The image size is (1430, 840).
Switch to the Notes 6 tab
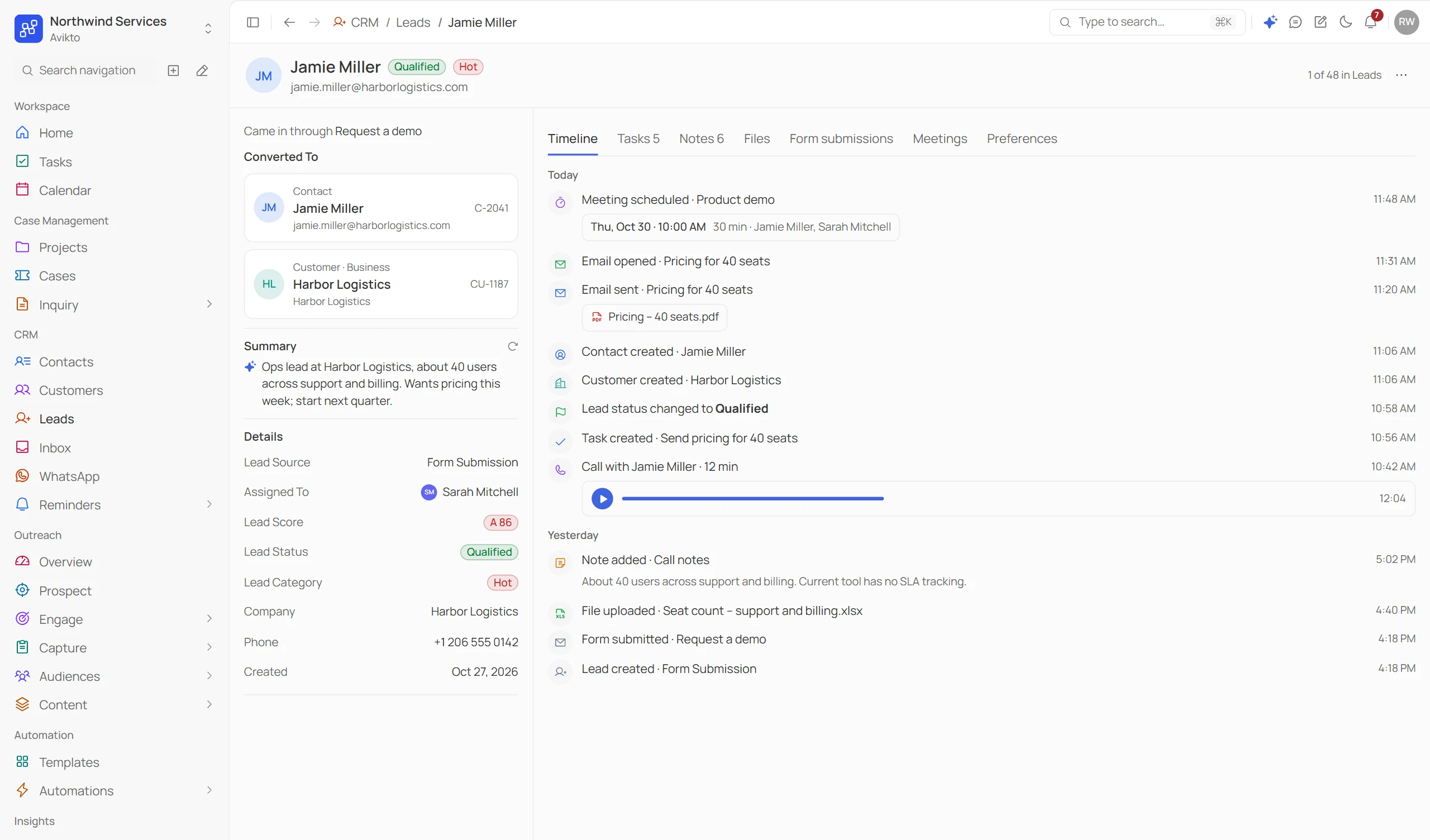click(x=702, y=139)
